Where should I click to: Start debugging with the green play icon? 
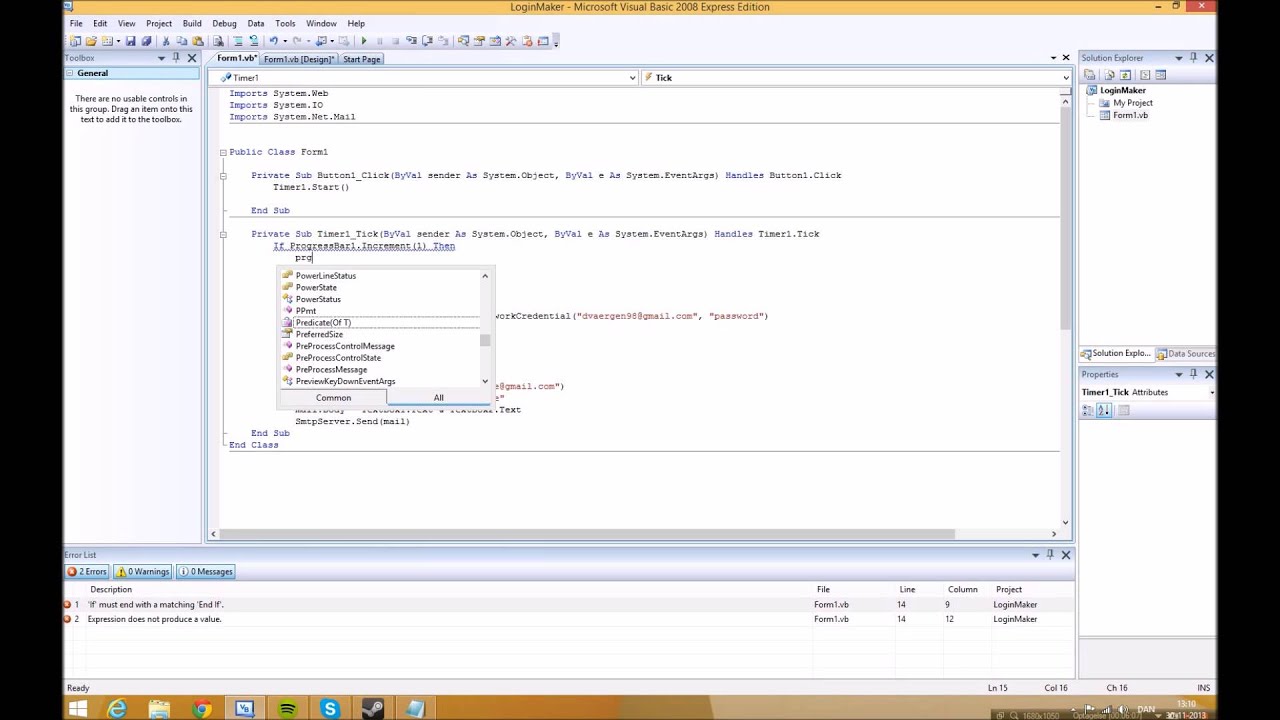(364, 41)
